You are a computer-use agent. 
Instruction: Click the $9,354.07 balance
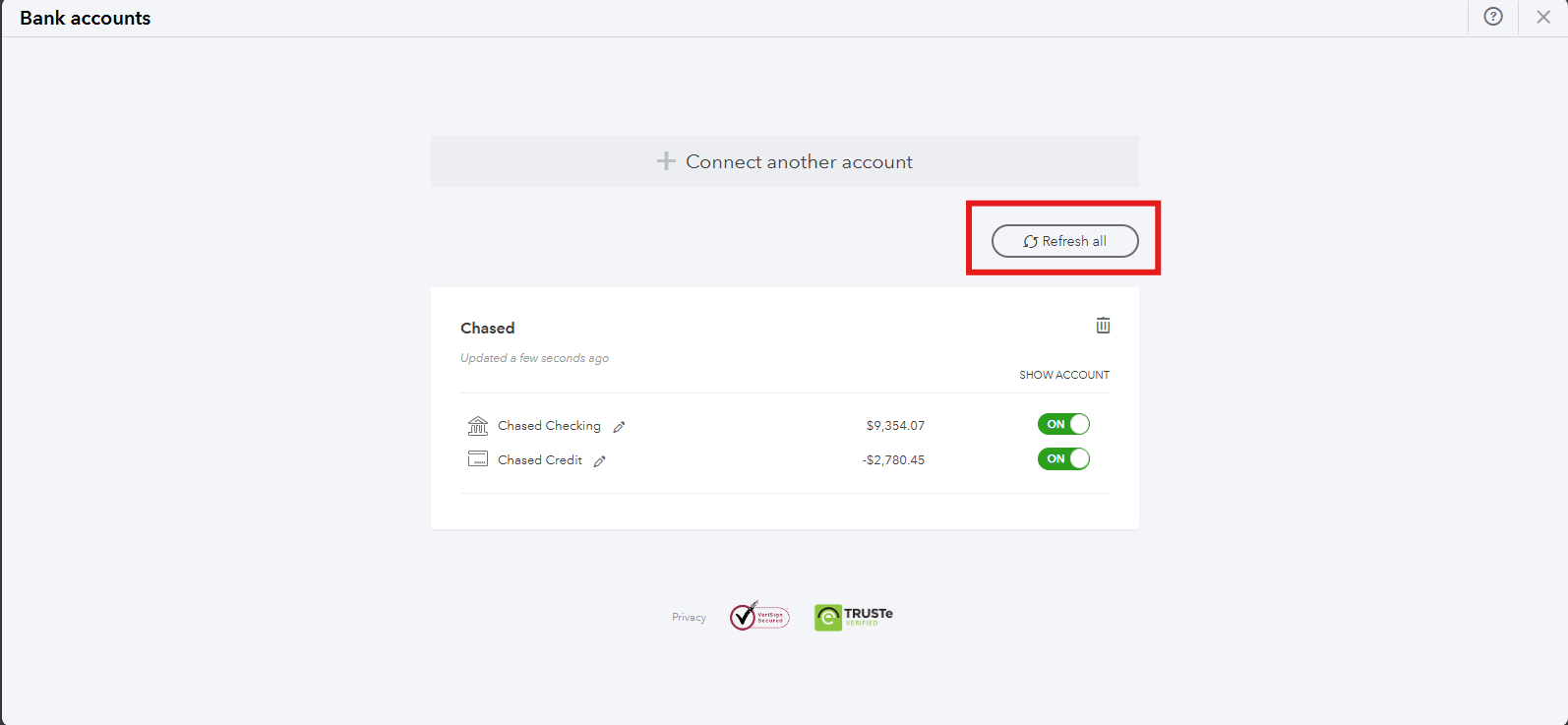[895, 426]
